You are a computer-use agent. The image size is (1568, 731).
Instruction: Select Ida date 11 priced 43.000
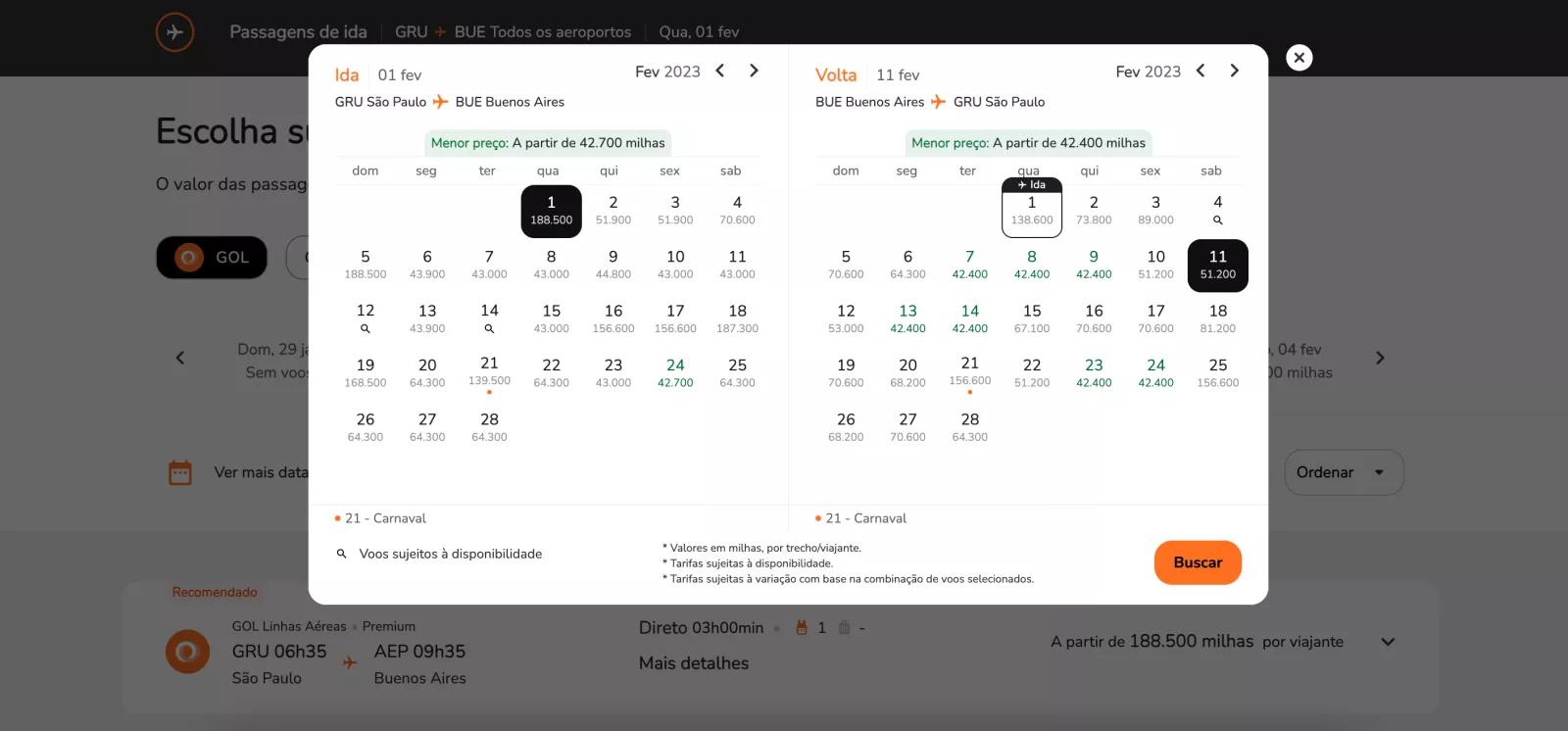tap(737, 265)
